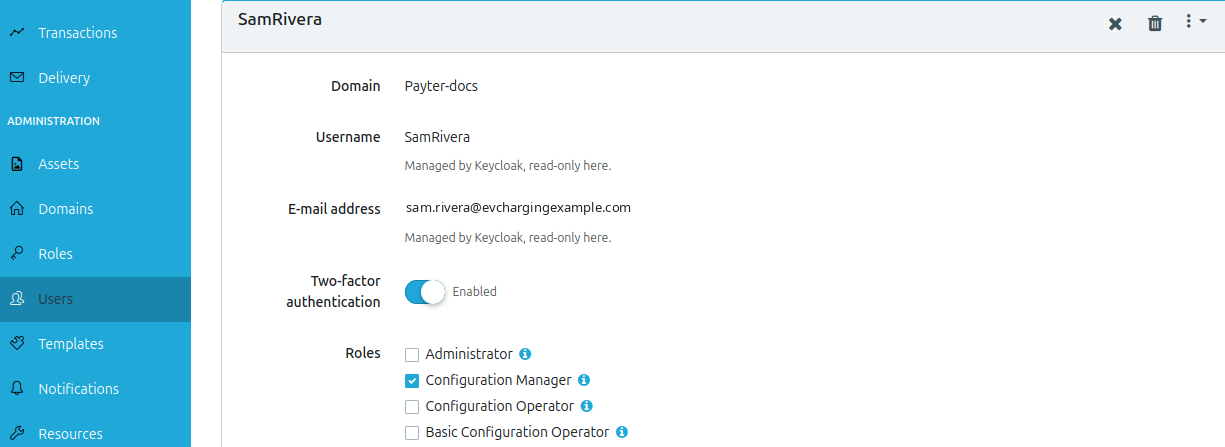
Task: Check the Basic Configuration Operator checkbox
Action: [x=412, y=432]
